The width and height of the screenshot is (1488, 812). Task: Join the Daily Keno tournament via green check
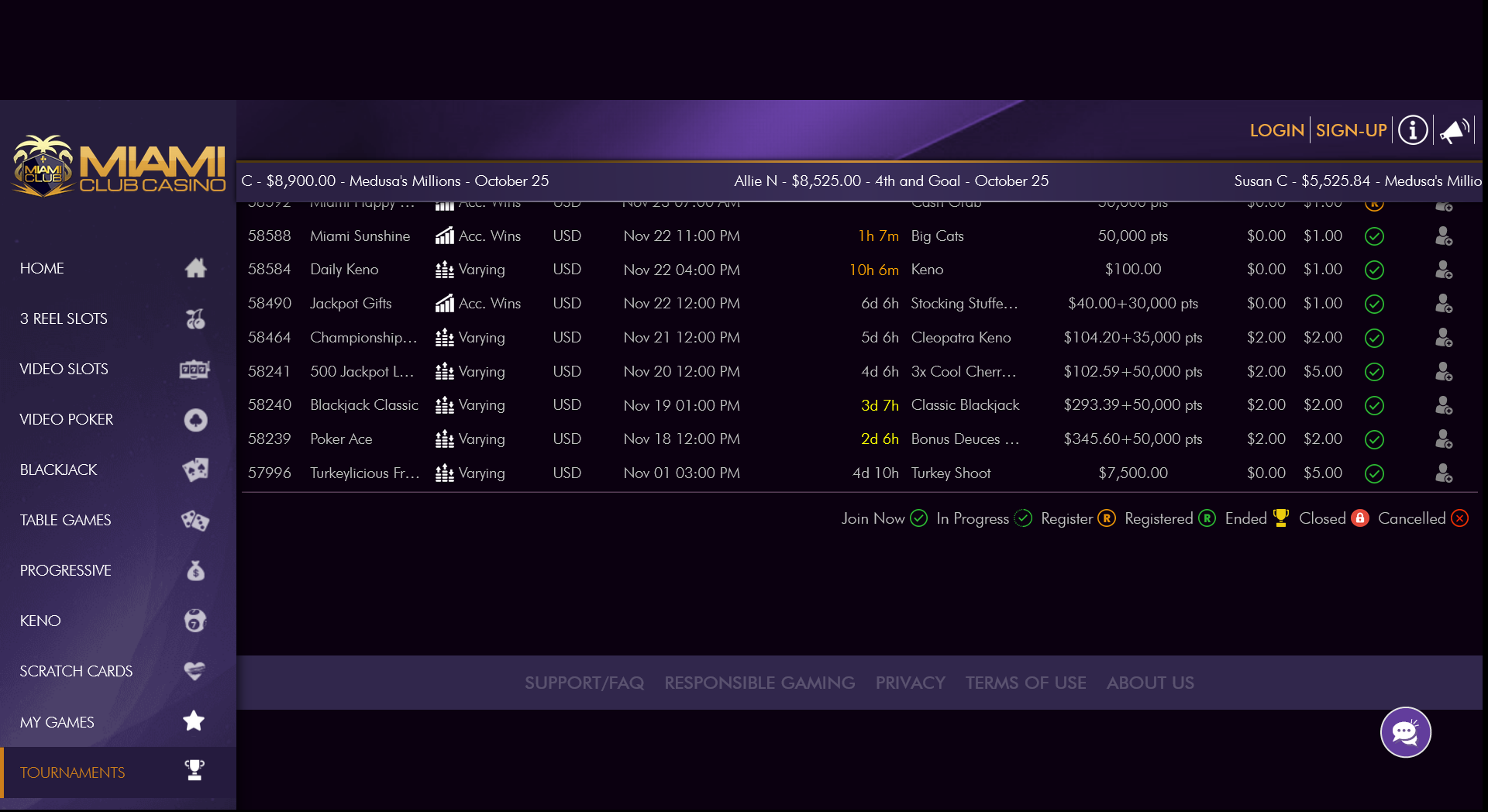(1375, 270)
